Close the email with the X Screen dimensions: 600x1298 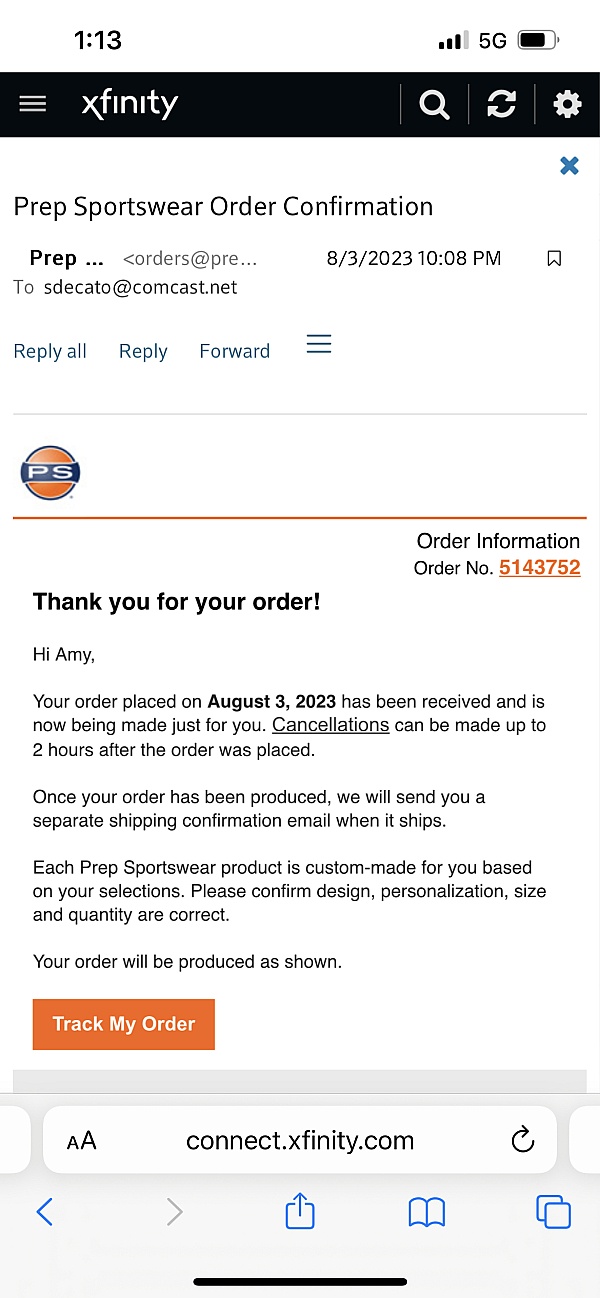pos(569,166)
